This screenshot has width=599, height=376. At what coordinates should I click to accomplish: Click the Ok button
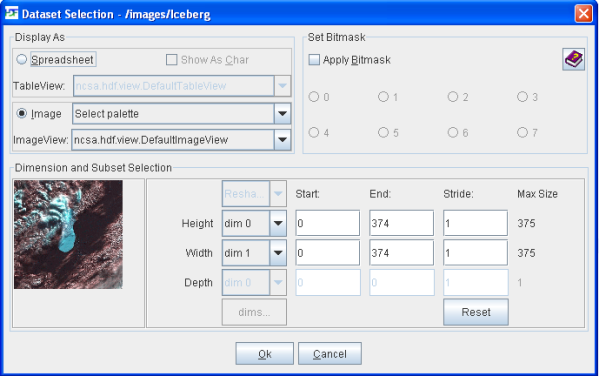coord(264,354)
